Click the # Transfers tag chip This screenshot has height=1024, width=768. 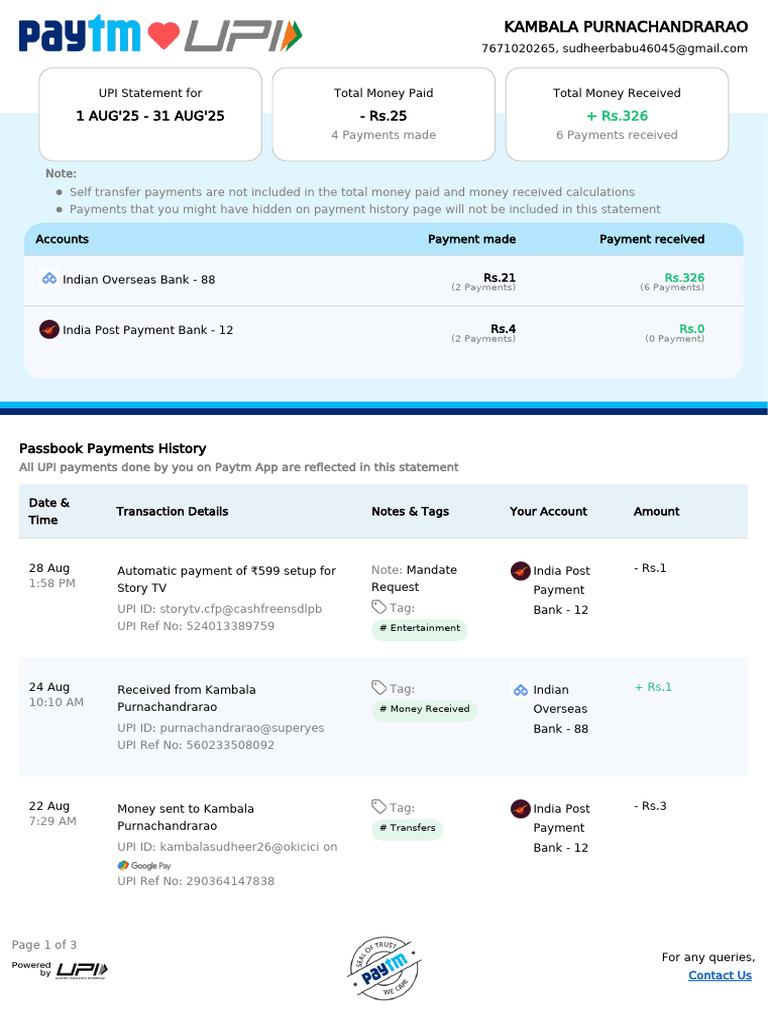coord(406,828)
